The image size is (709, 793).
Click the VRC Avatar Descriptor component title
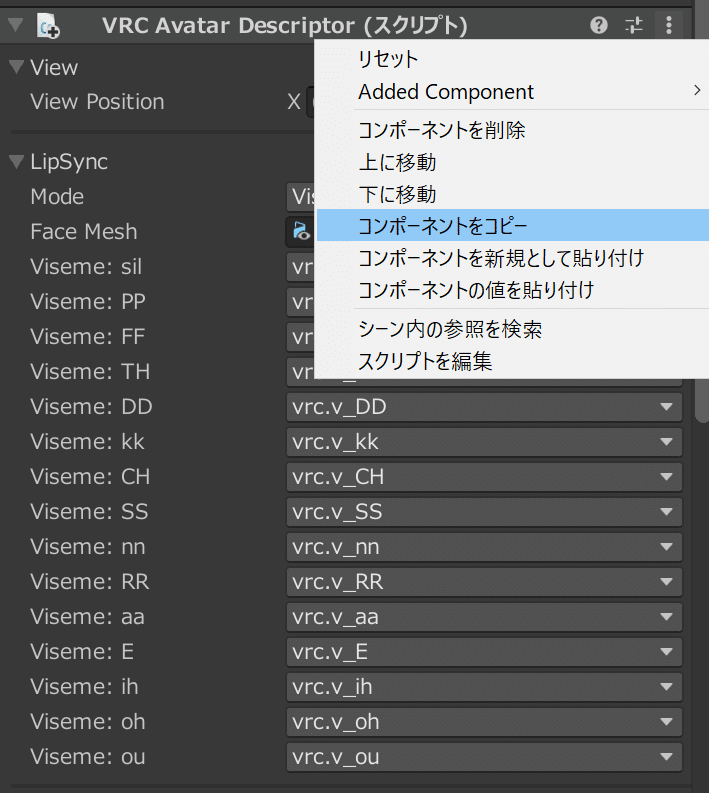[284, 25]
